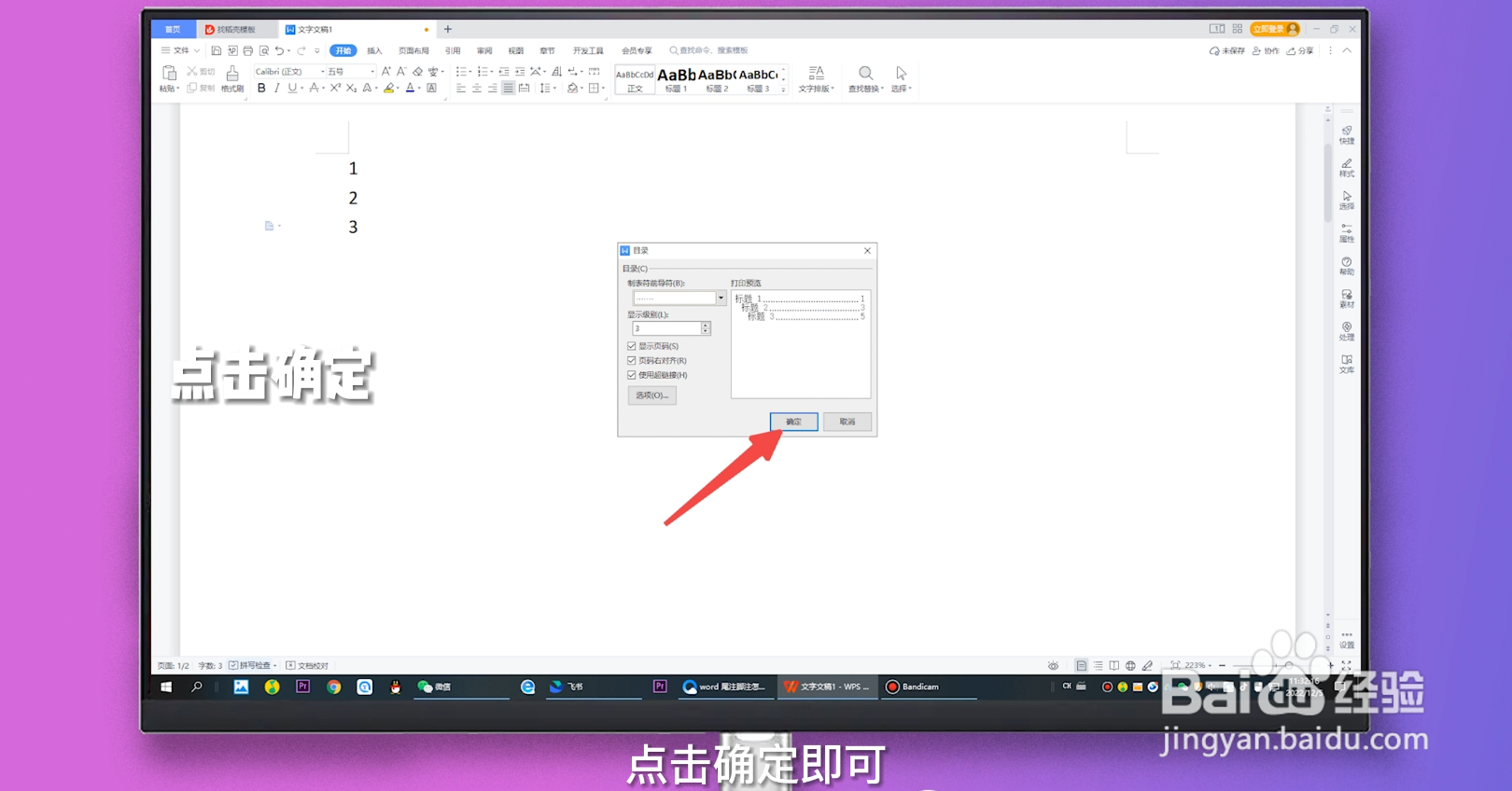Click the Print Preview icon
The height and width of the screenshot is (791, 1512).
tap(264, 50)
